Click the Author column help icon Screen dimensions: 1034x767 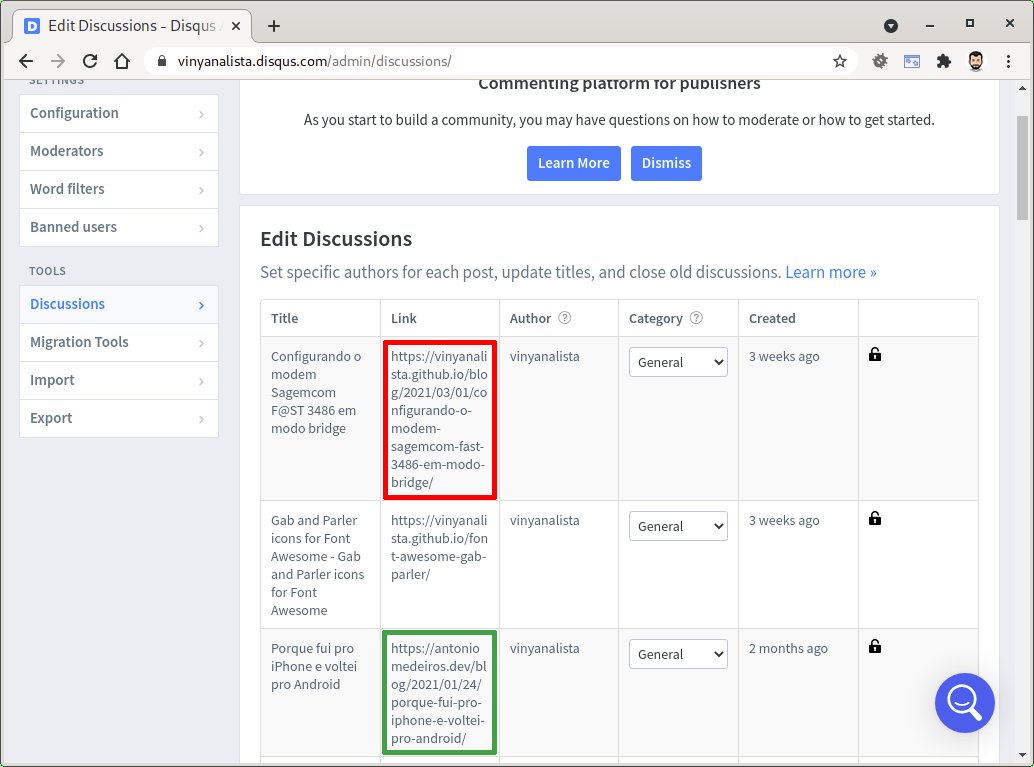pos(564,318)
